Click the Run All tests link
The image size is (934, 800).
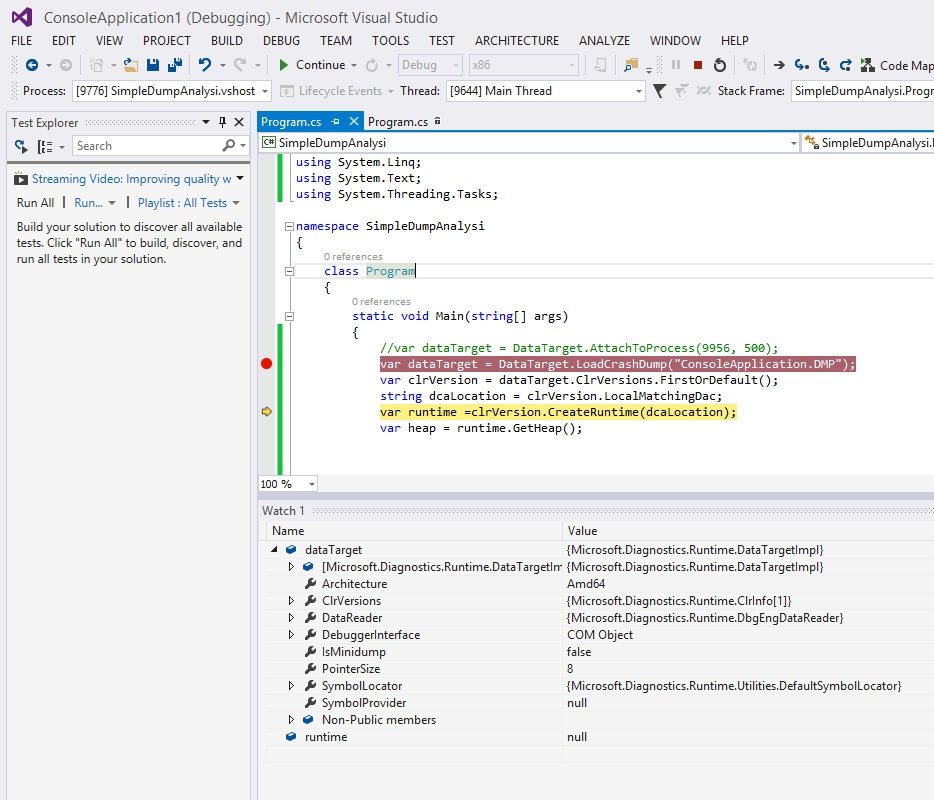tap(35, 203)
